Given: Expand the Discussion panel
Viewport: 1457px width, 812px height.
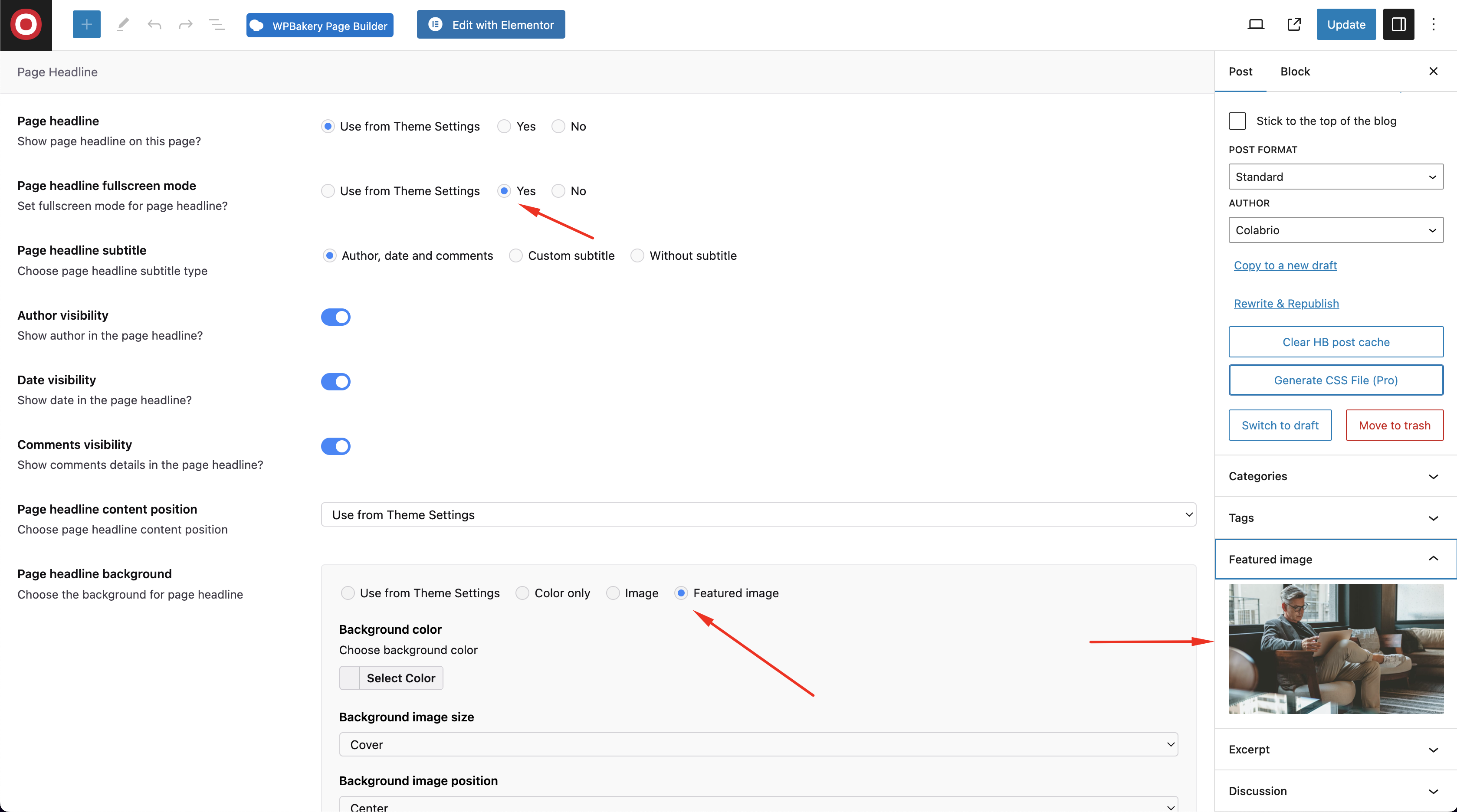Looking at the screenshot, I should tap(1336, 791).
